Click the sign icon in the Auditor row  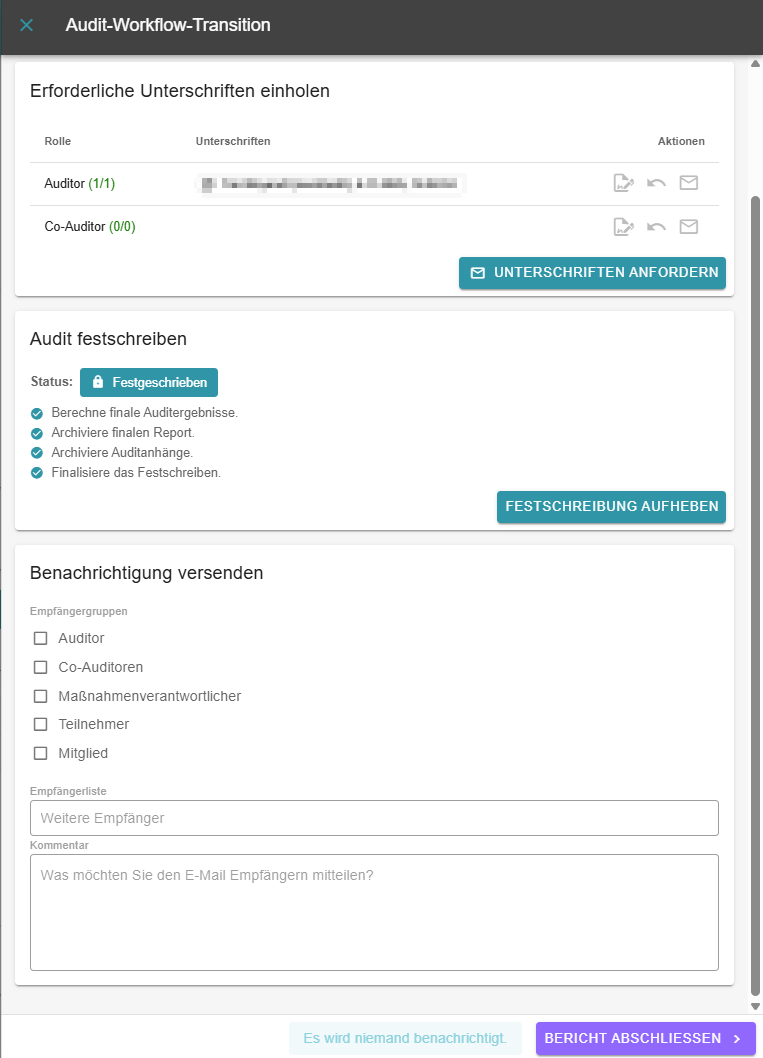coord(623,183)
